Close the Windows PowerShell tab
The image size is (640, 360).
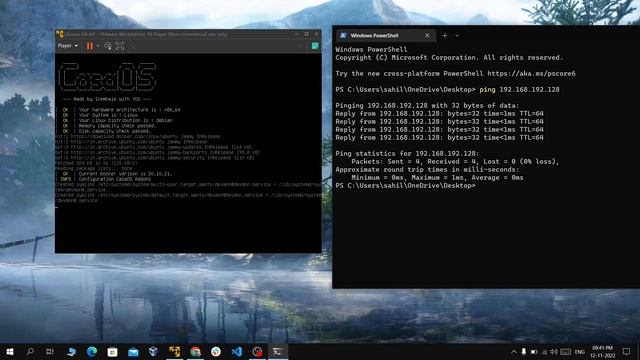pos(427,36)
